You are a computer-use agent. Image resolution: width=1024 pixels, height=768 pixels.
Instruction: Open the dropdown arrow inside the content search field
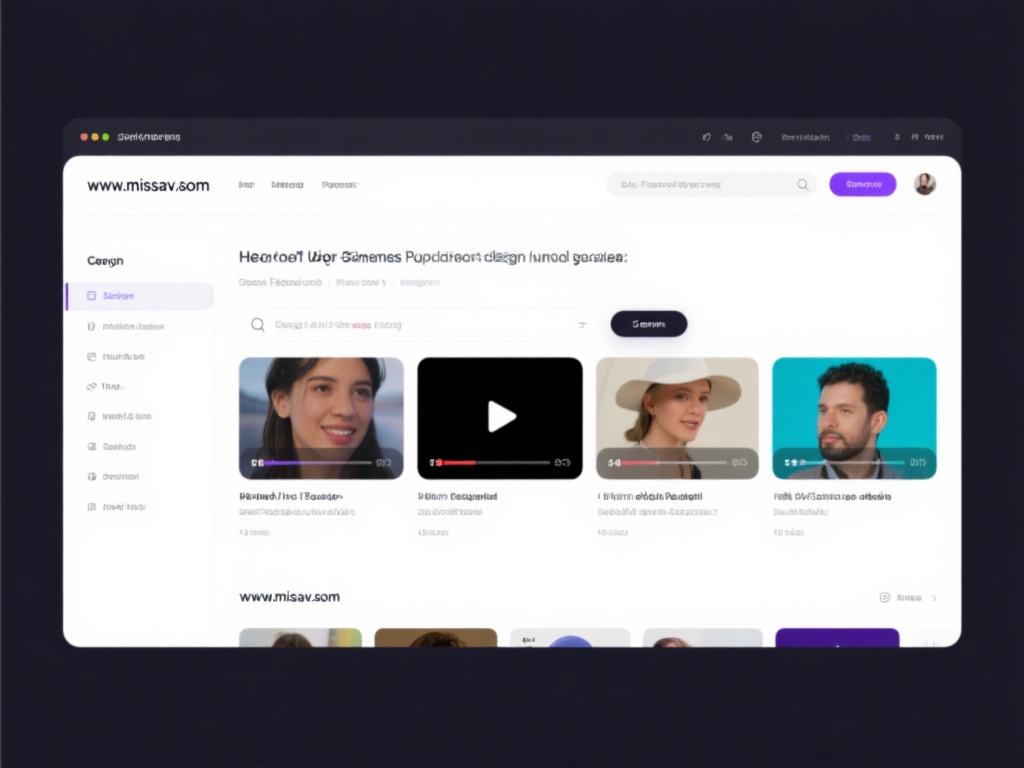(x=582, y=325)
